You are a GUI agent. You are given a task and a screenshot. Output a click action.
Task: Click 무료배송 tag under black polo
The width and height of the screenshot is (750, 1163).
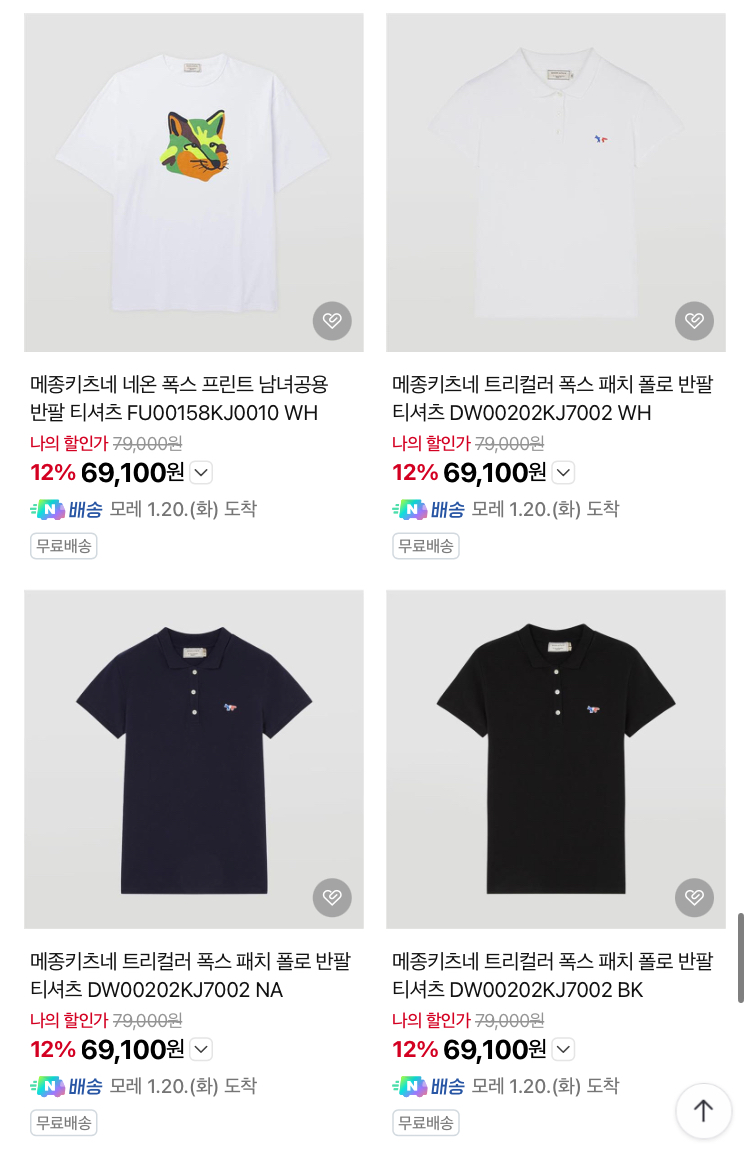(x=425, y=1122)
